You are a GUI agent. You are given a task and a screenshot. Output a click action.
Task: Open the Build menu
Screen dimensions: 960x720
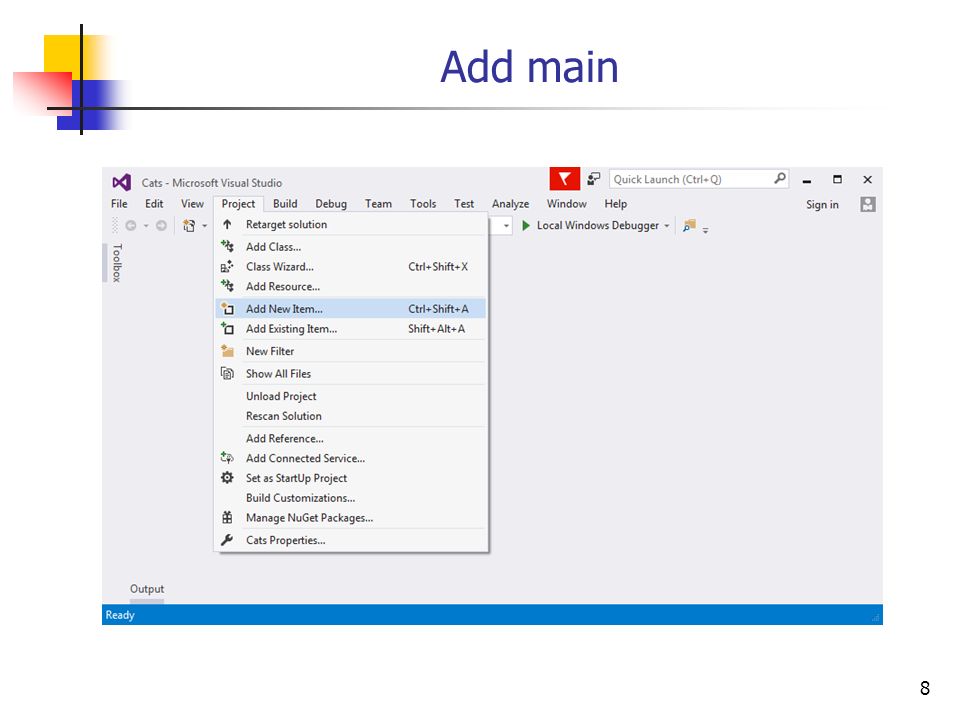point(285,204)
